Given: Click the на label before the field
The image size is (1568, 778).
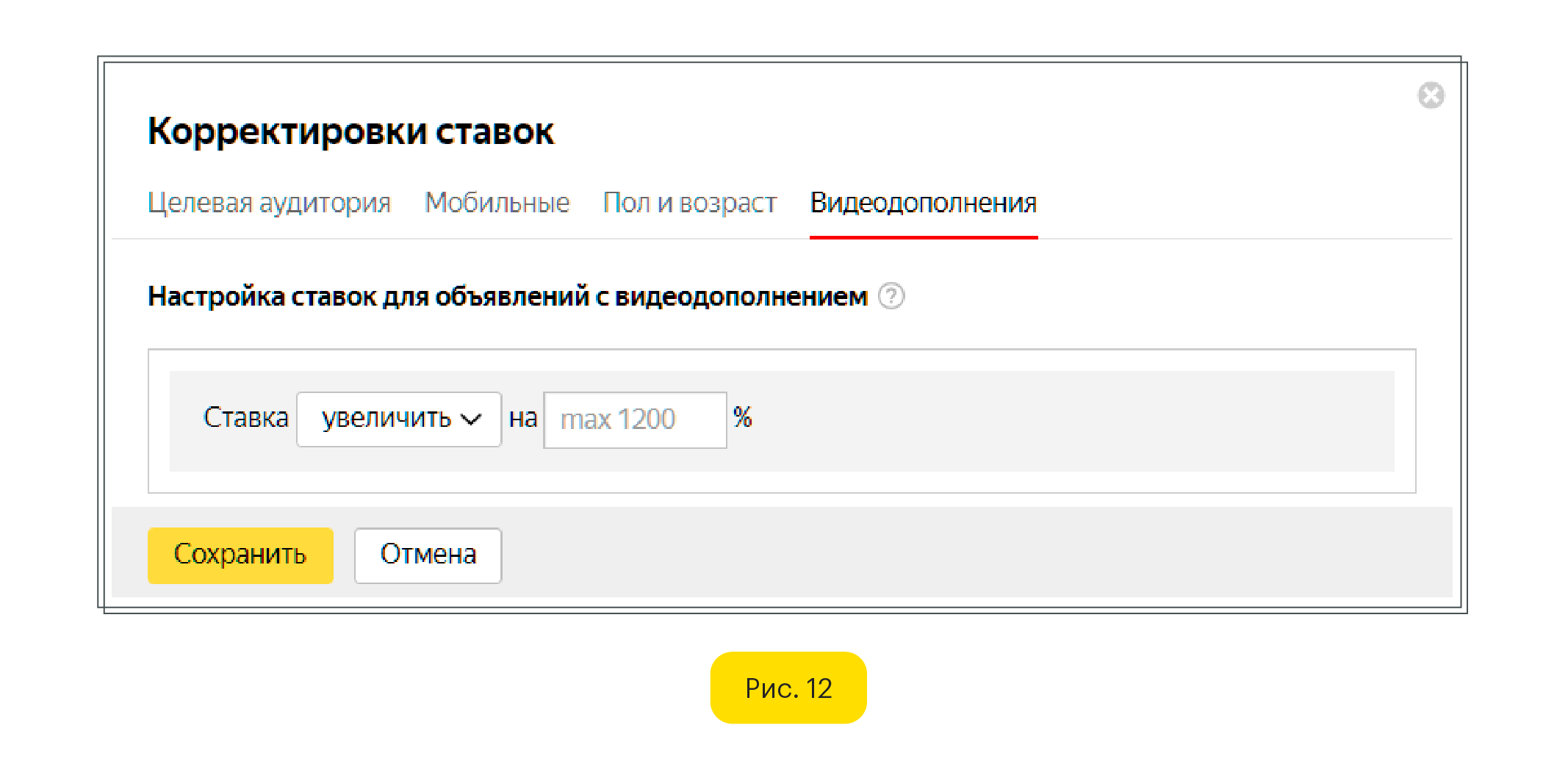Looking at the screenshot, I should [x=522, y=418].
